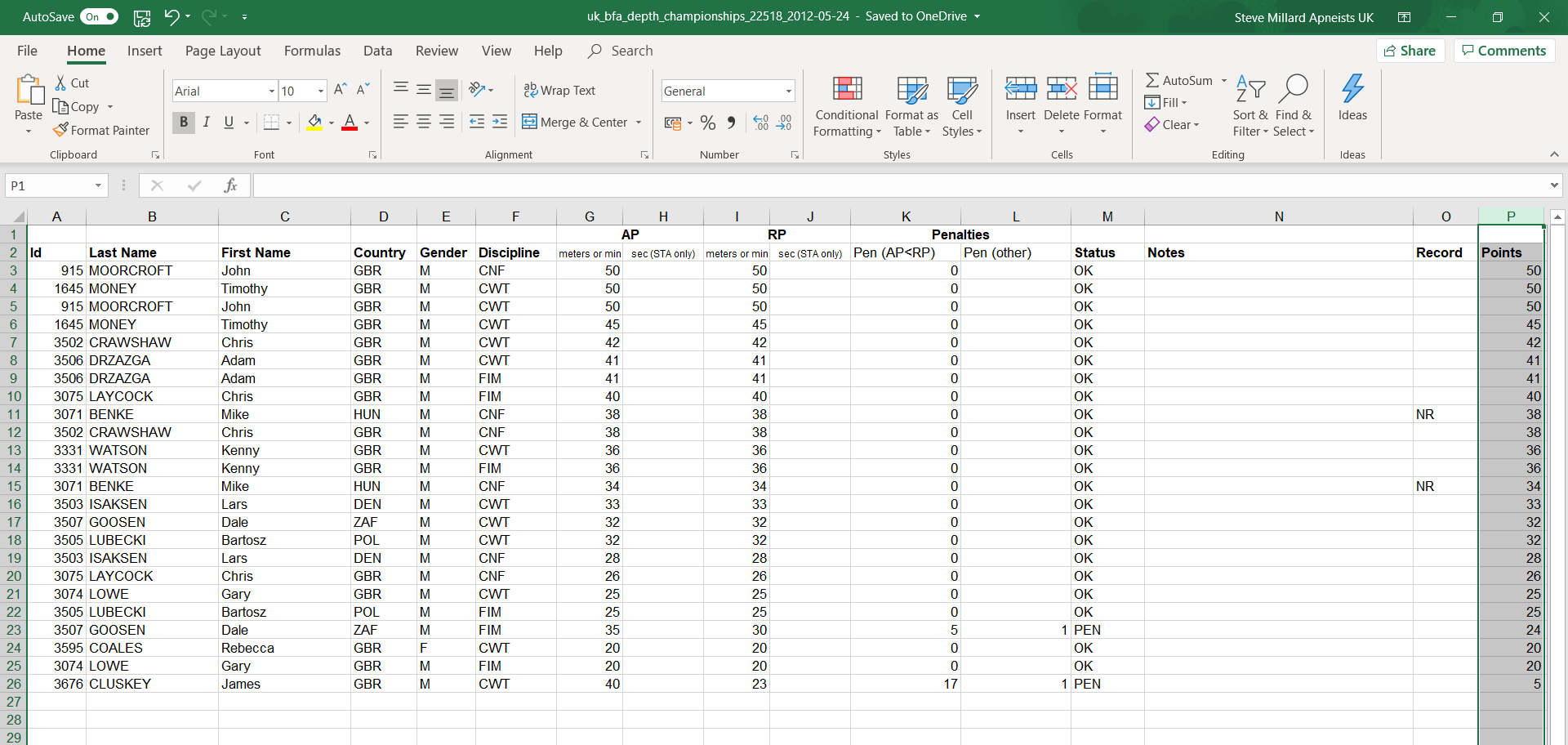Click the Conditional Formatting icon
This screenshot has height=745, width=1568.
(x=847, y=90)
